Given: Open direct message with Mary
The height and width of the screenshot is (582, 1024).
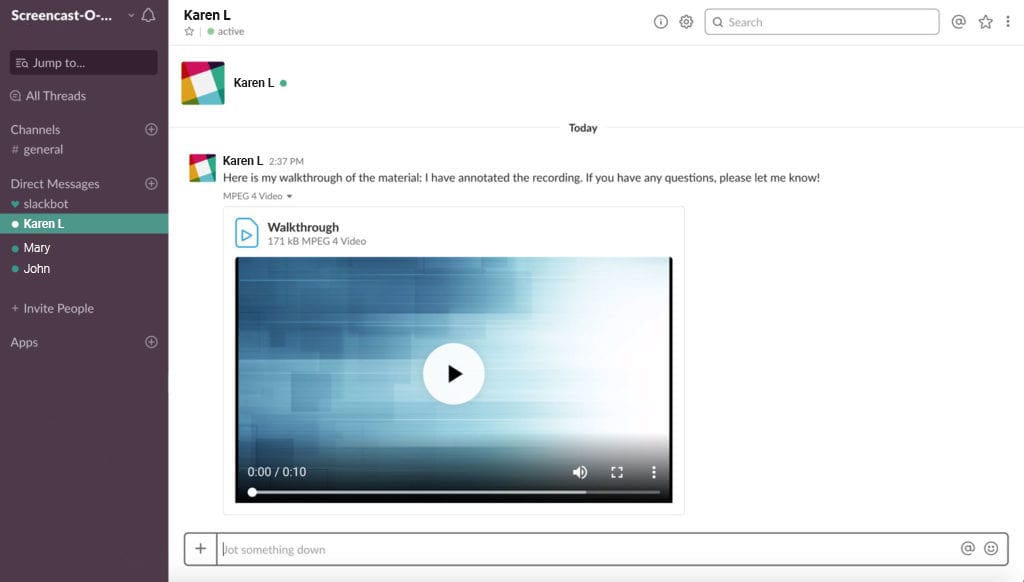Looking at the screenshot, I should point(31,248).
